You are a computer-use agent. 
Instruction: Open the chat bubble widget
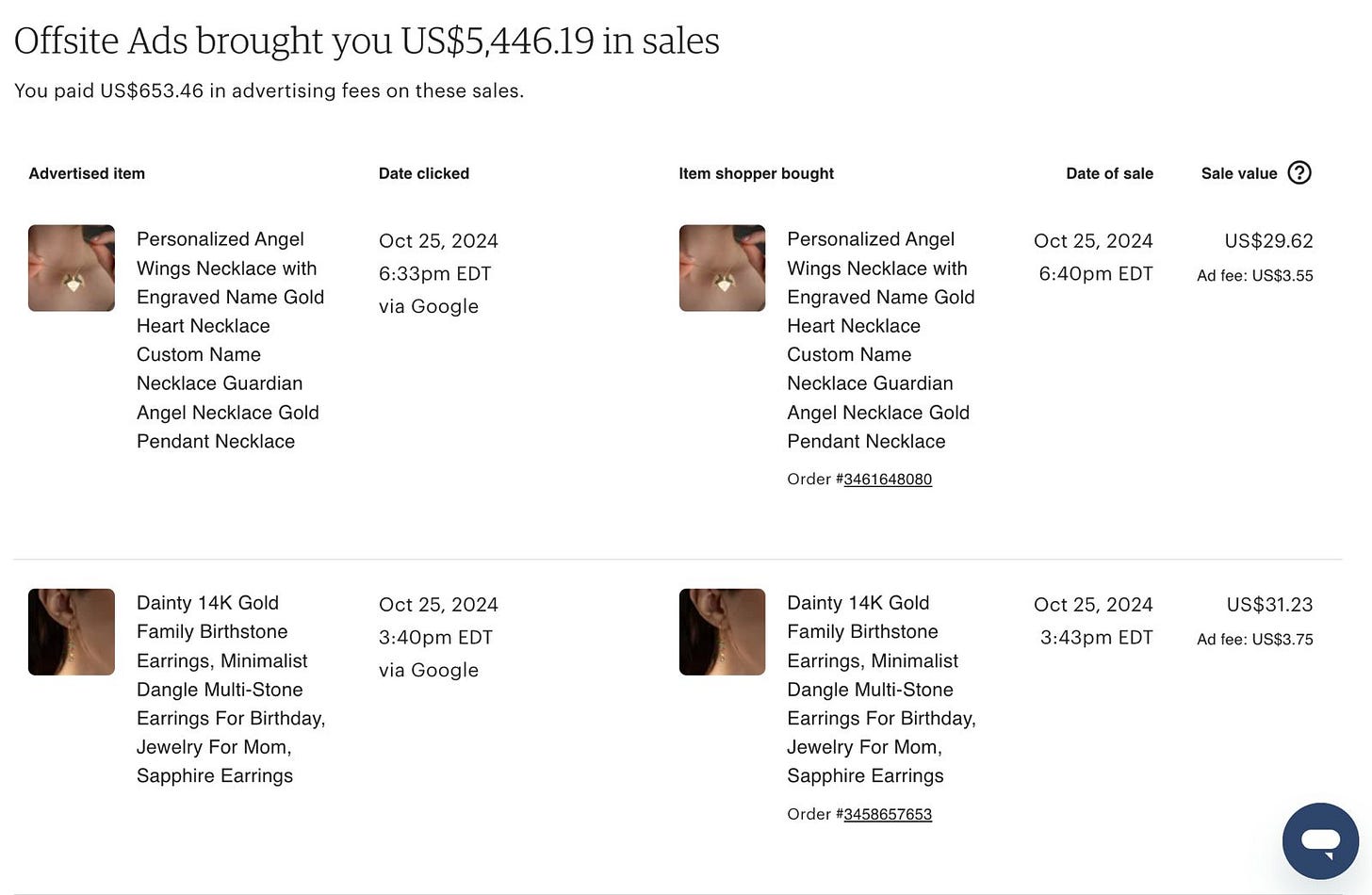click(x=1320, y=840)
